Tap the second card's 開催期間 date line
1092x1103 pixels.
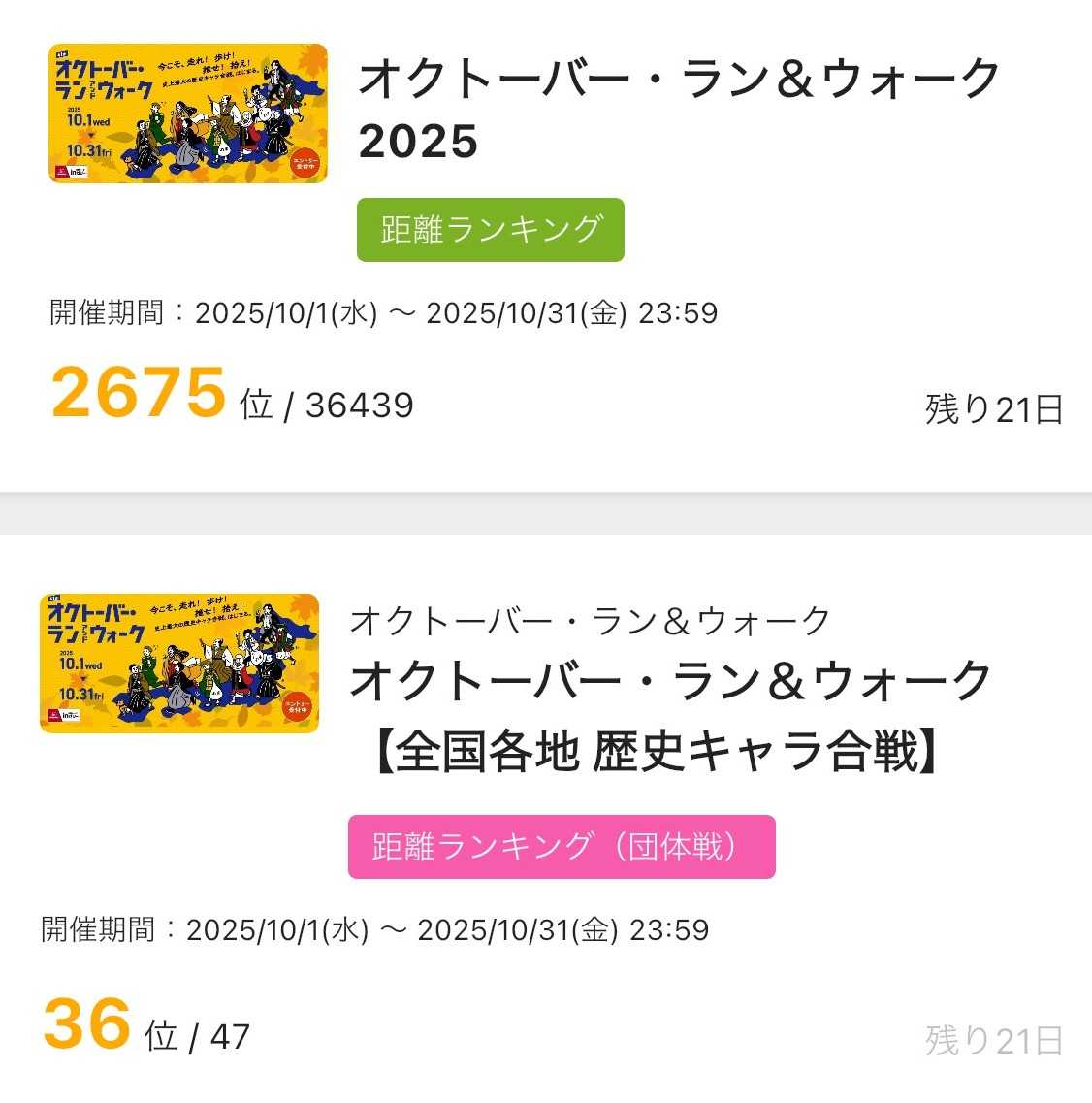(374, 929)
